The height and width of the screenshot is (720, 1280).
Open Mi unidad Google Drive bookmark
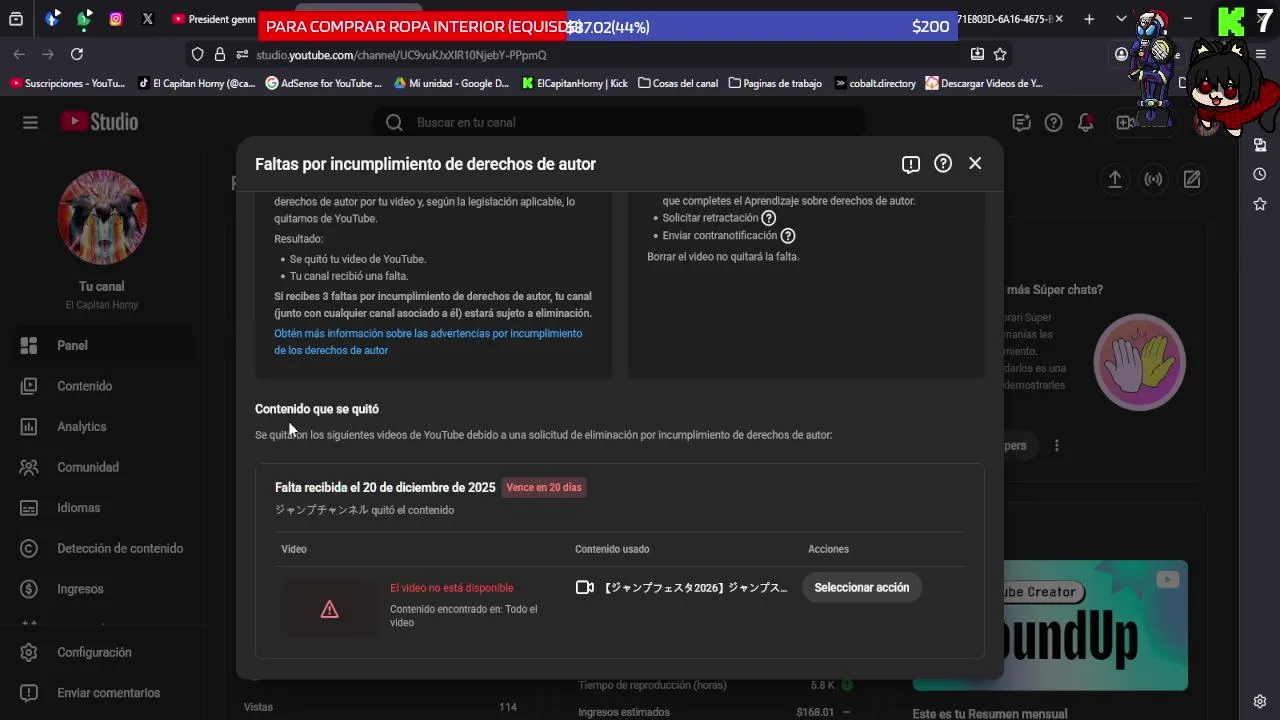452,84
